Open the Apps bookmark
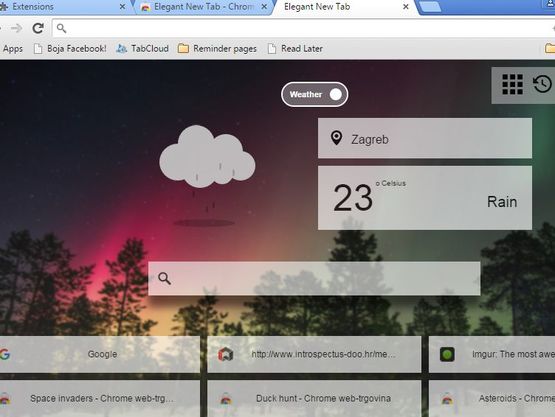The width and height of the screenshot is (555, 417). (x=12, y=49)
